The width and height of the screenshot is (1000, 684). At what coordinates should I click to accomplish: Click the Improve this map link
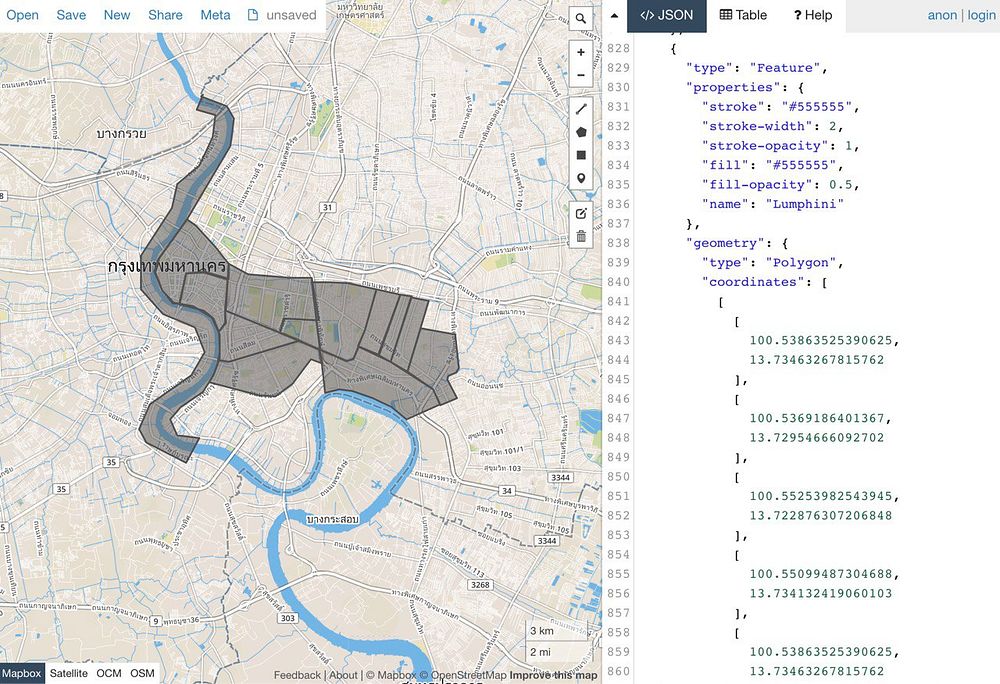553,675
